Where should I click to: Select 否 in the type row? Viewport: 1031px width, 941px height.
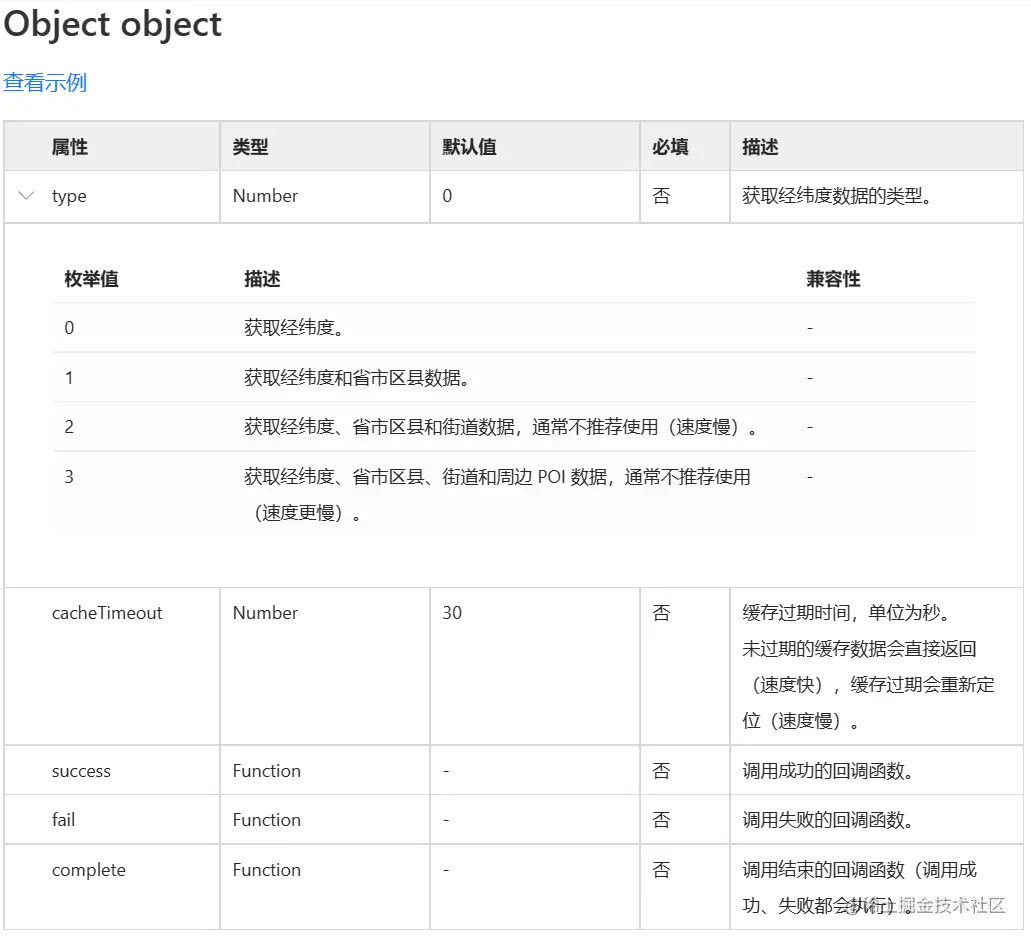661,196
